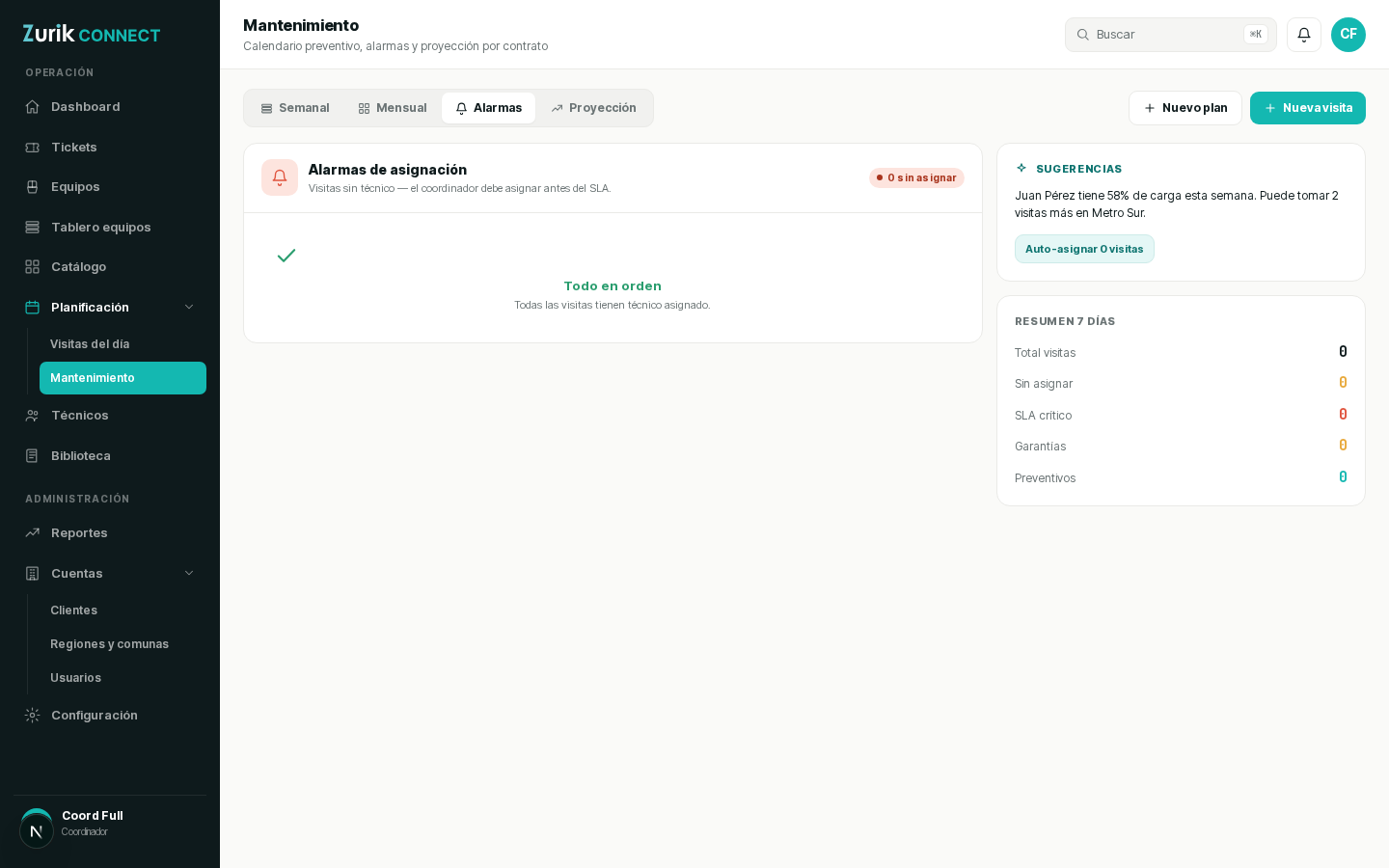Open Dashboard from the home icon
The image size is (1389, 868).
pos(33,107)
